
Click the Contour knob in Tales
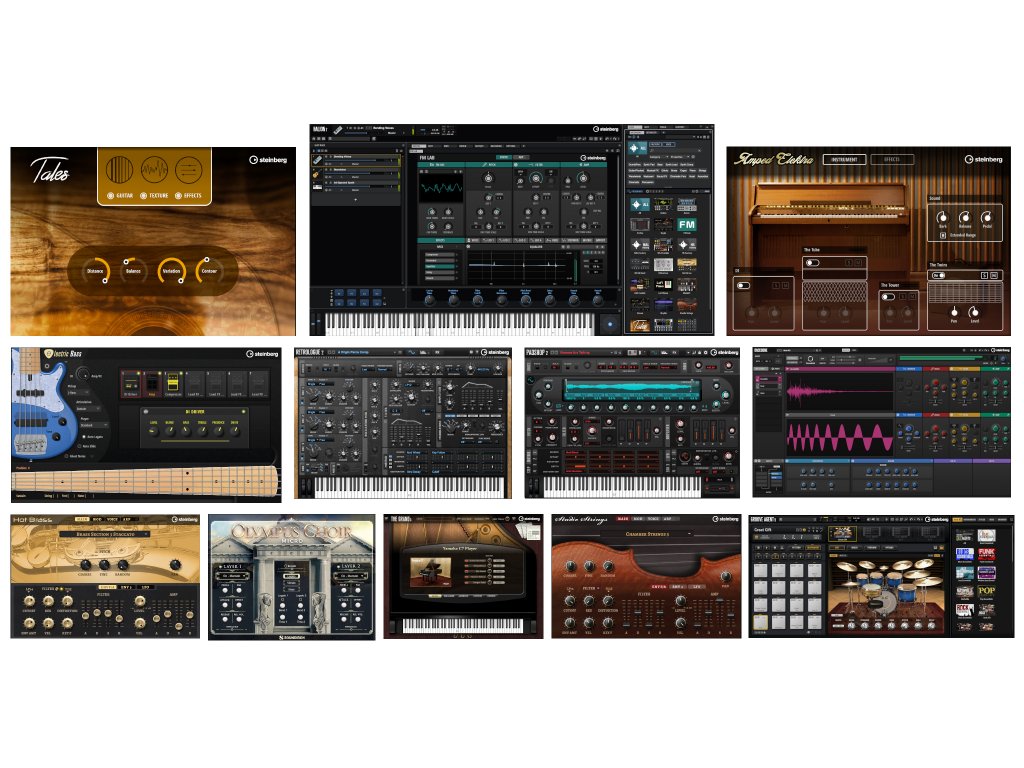[x=209, y=270]
